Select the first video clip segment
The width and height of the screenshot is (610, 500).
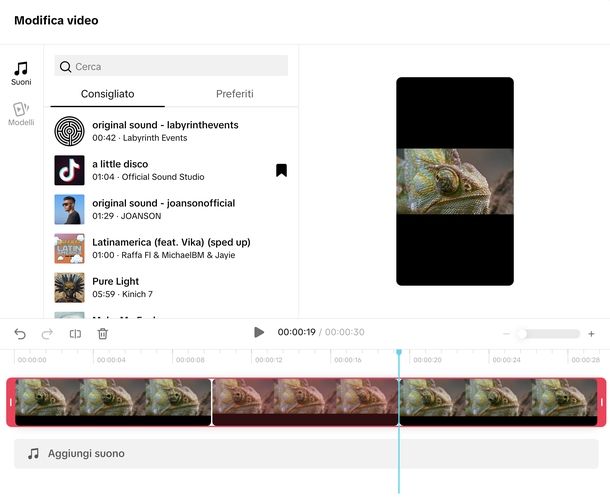[113, 402]
